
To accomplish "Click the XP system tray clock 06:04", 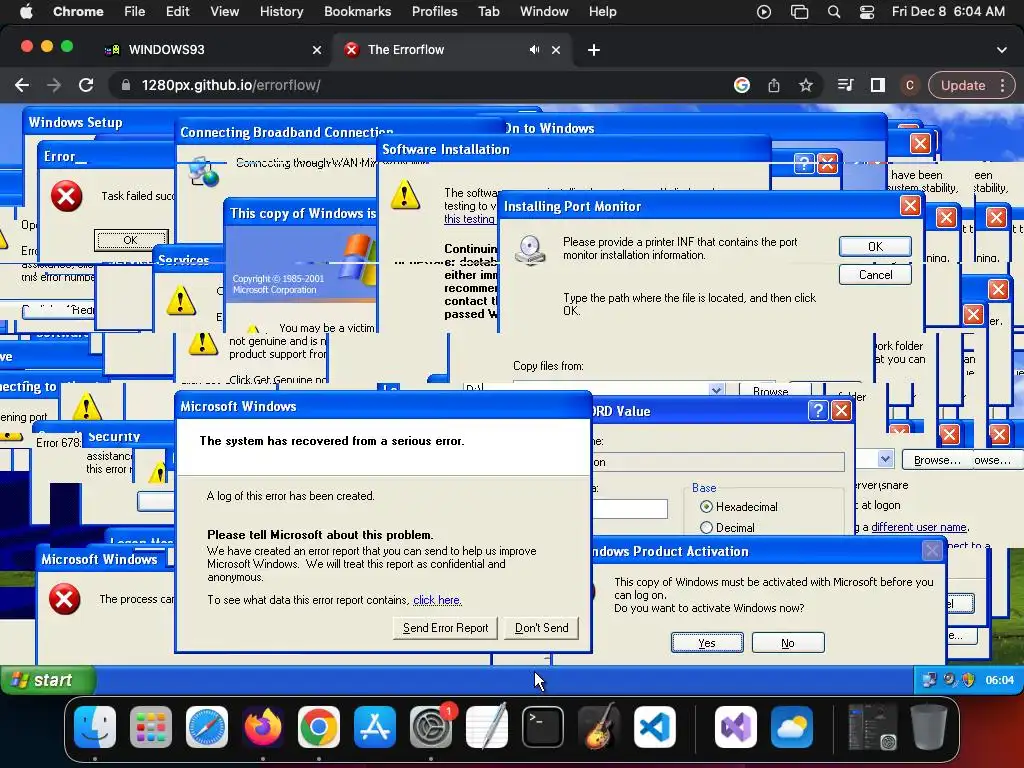I will (x=999, y=680).
